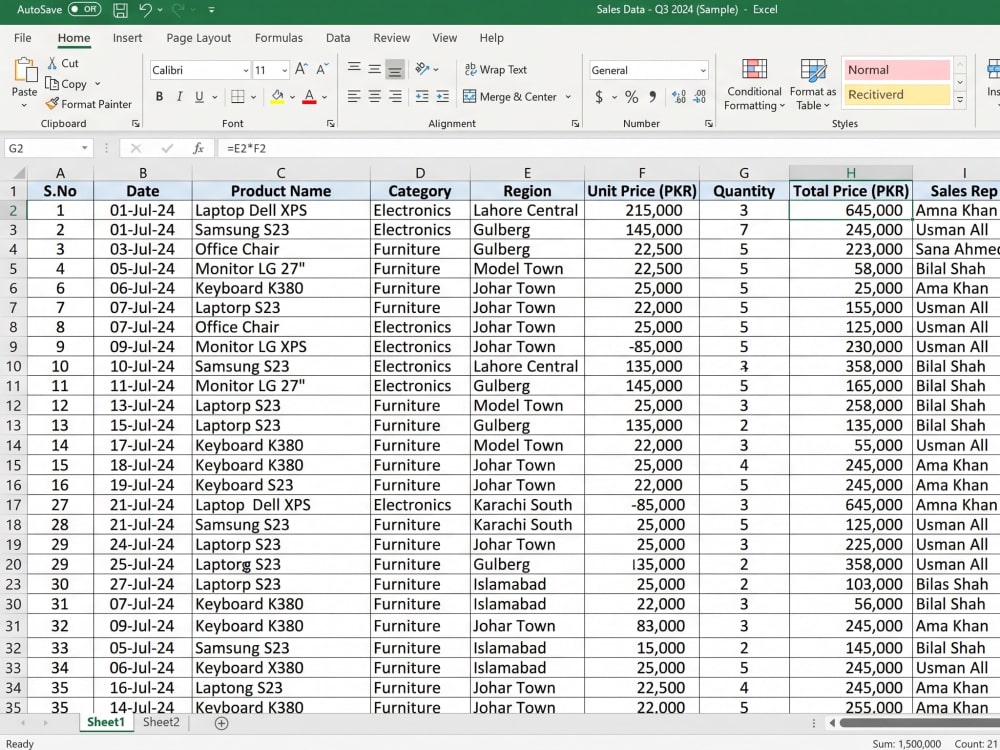The height and width of the screenshot is (750, 1000).
Task: Open the Calibri font name dropdown
Action: 246,70
